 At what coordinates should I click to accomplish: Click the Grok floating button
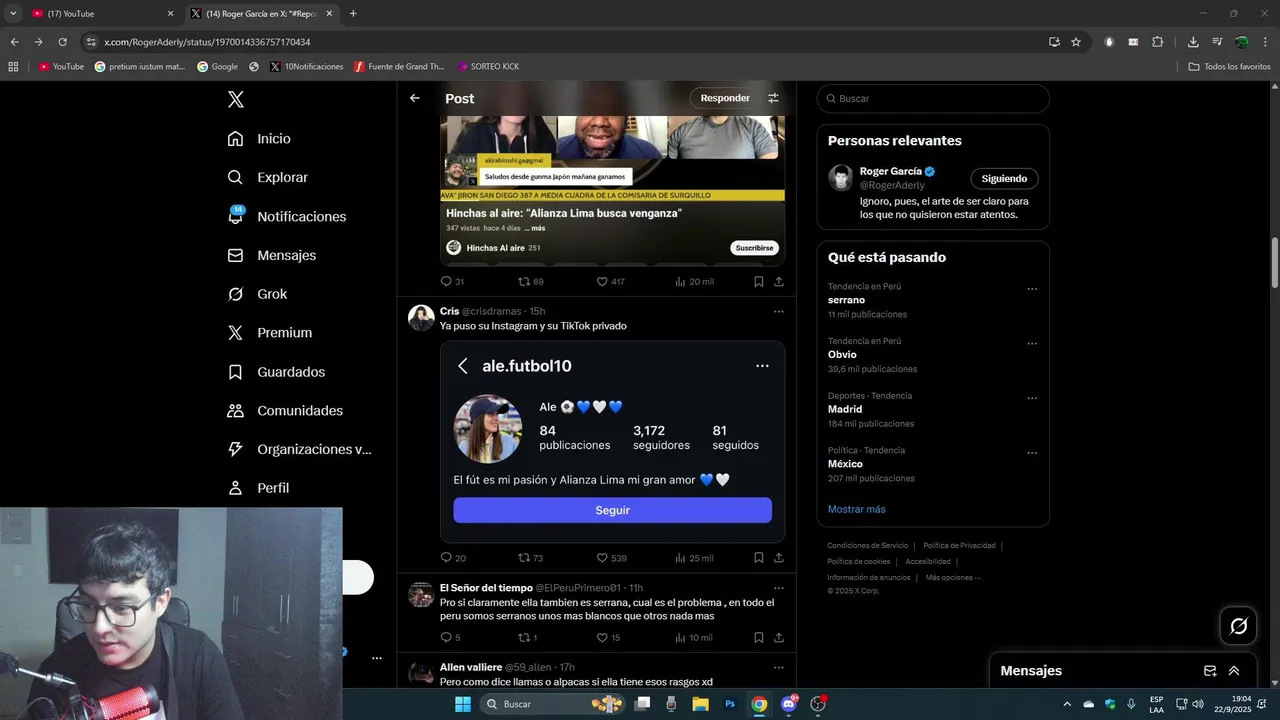(1239, 626)
